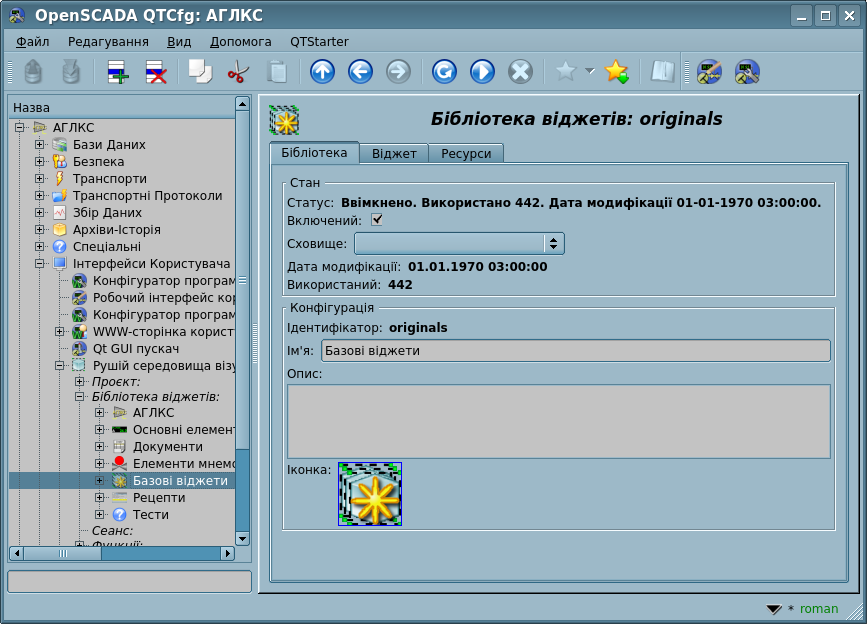
Task: Click the tree's vertical scrollbar up arrow
Action: pyautogui.click(x=242, y=103)
